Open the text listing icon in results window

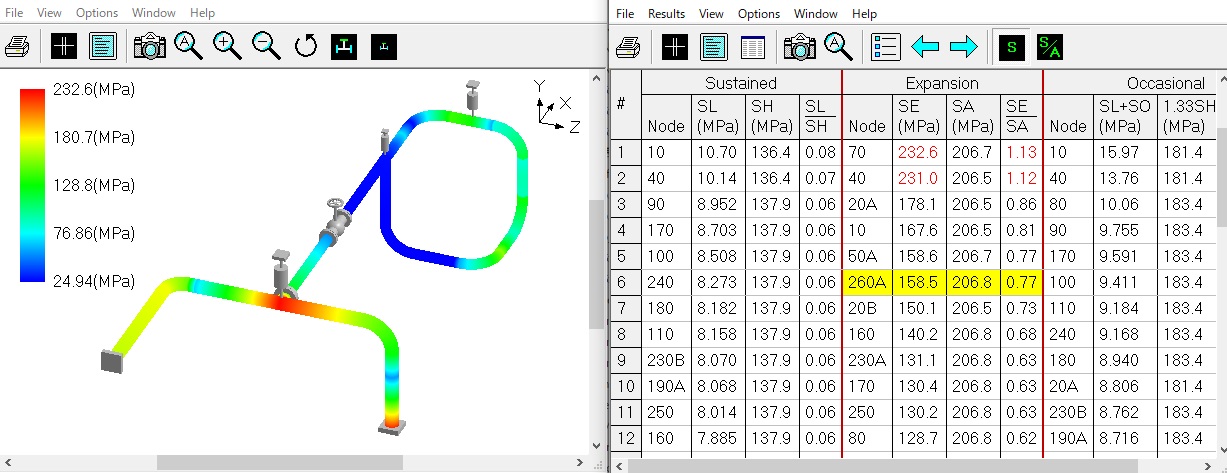coord(714,46)
